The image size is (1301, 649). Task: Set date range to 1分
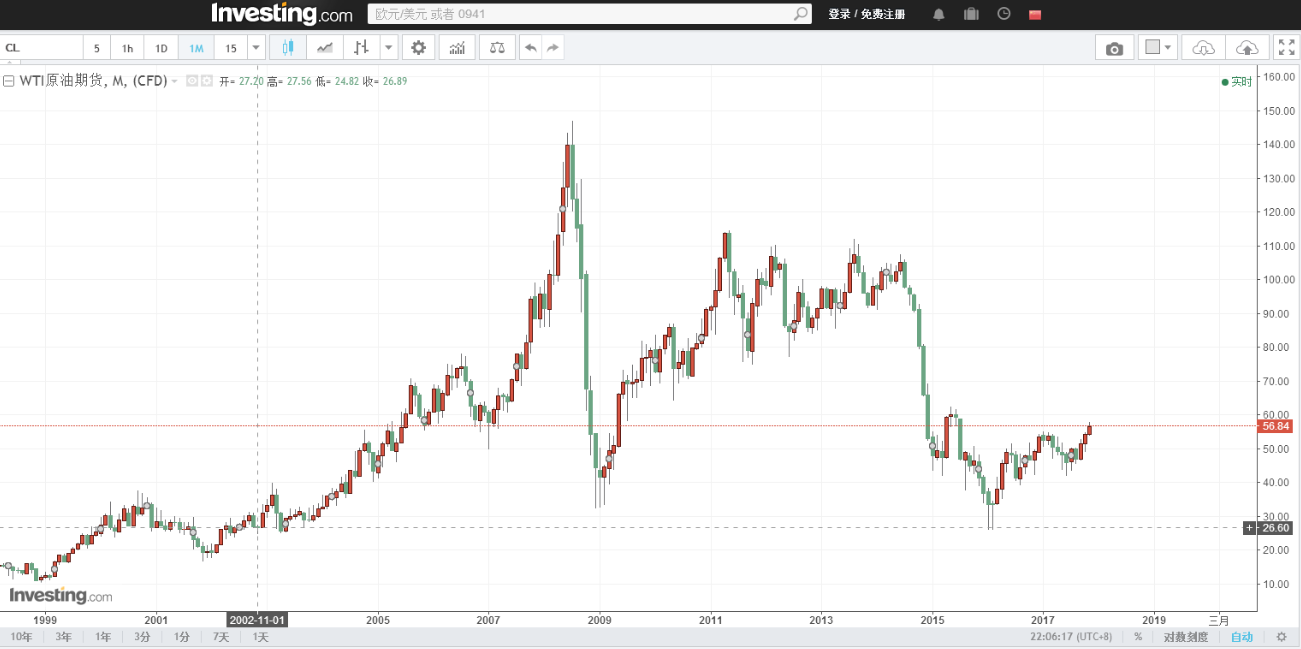tap(182, 637)
